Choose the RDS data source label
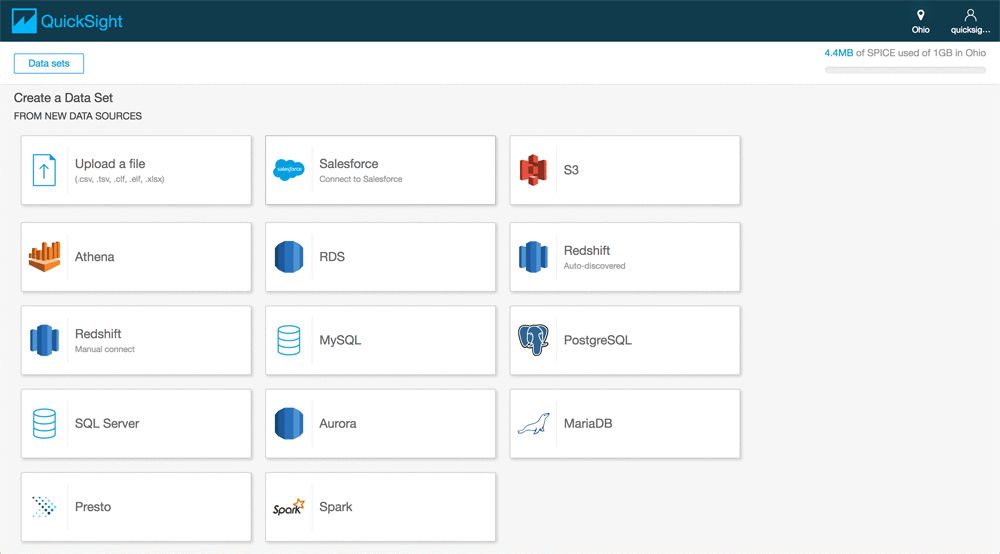Viewport: 1000px width, 554px height. [x=332, y=257]
